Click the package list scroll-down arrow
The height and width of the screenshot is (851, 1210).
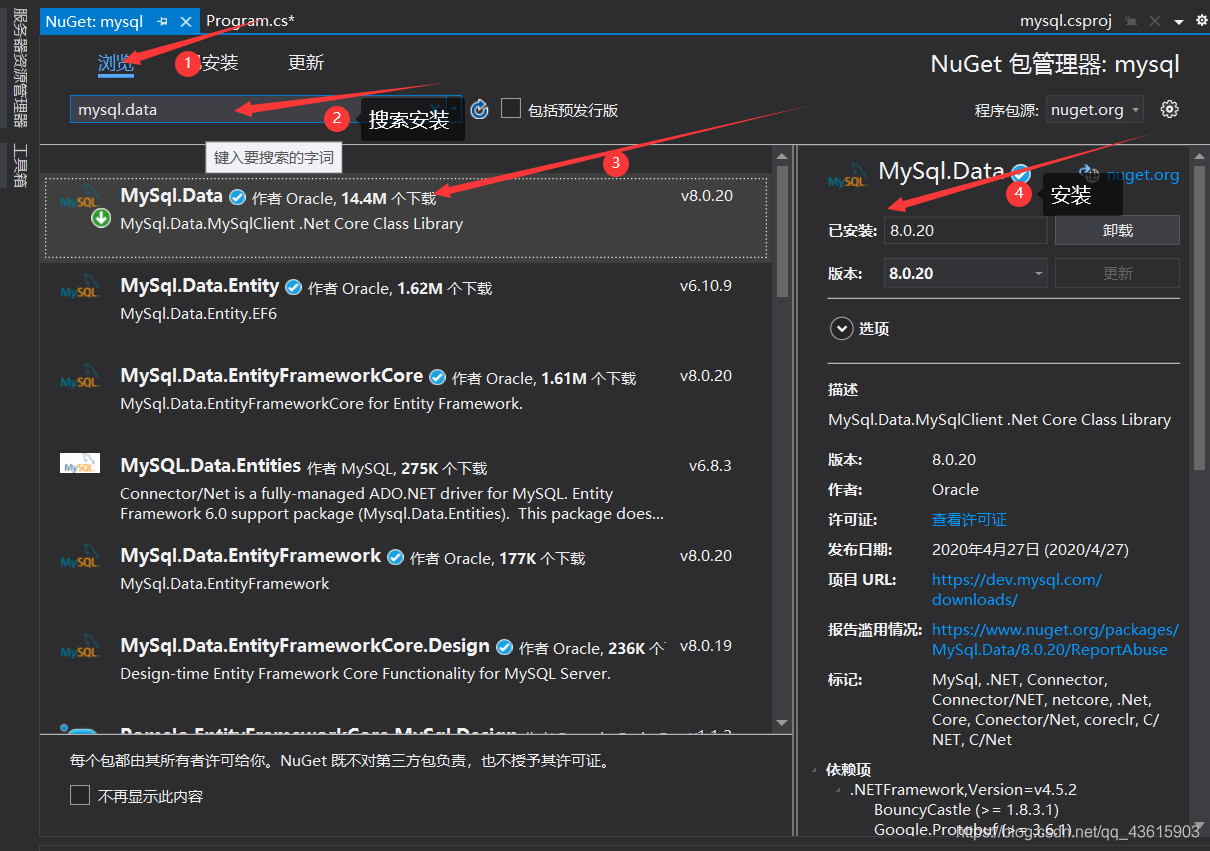tap(783, 722)
